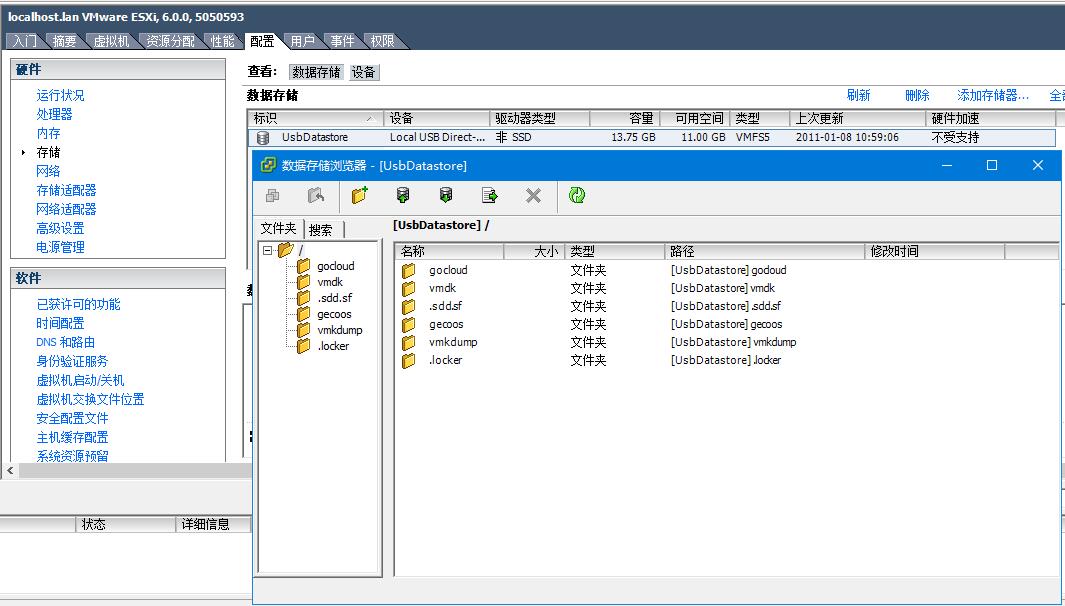The width and height of the screenshot is (1065, 606).
Task: Click the vmdk folder icon in file list
Action: point(408,288)
